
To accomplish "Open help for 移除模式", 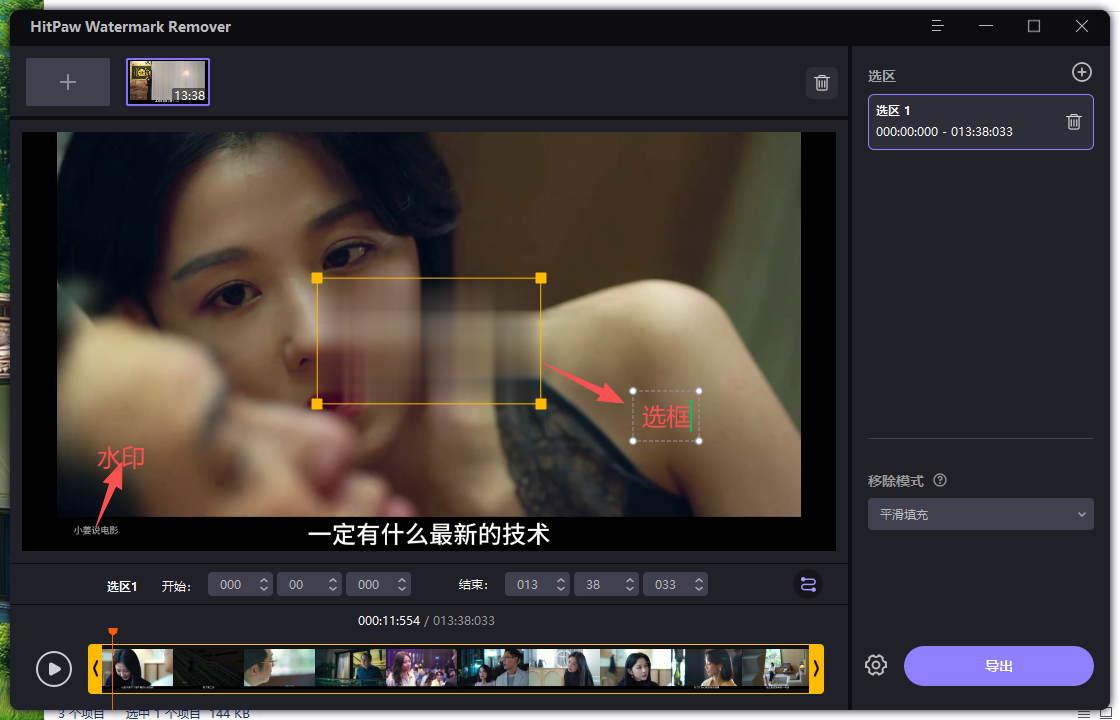I will 940,480.
